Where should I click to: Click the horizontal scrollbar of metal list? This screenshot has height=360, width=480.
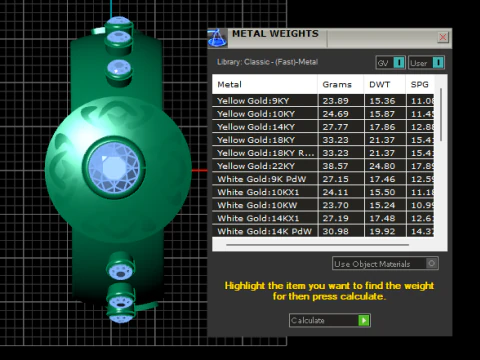[317, 245]
